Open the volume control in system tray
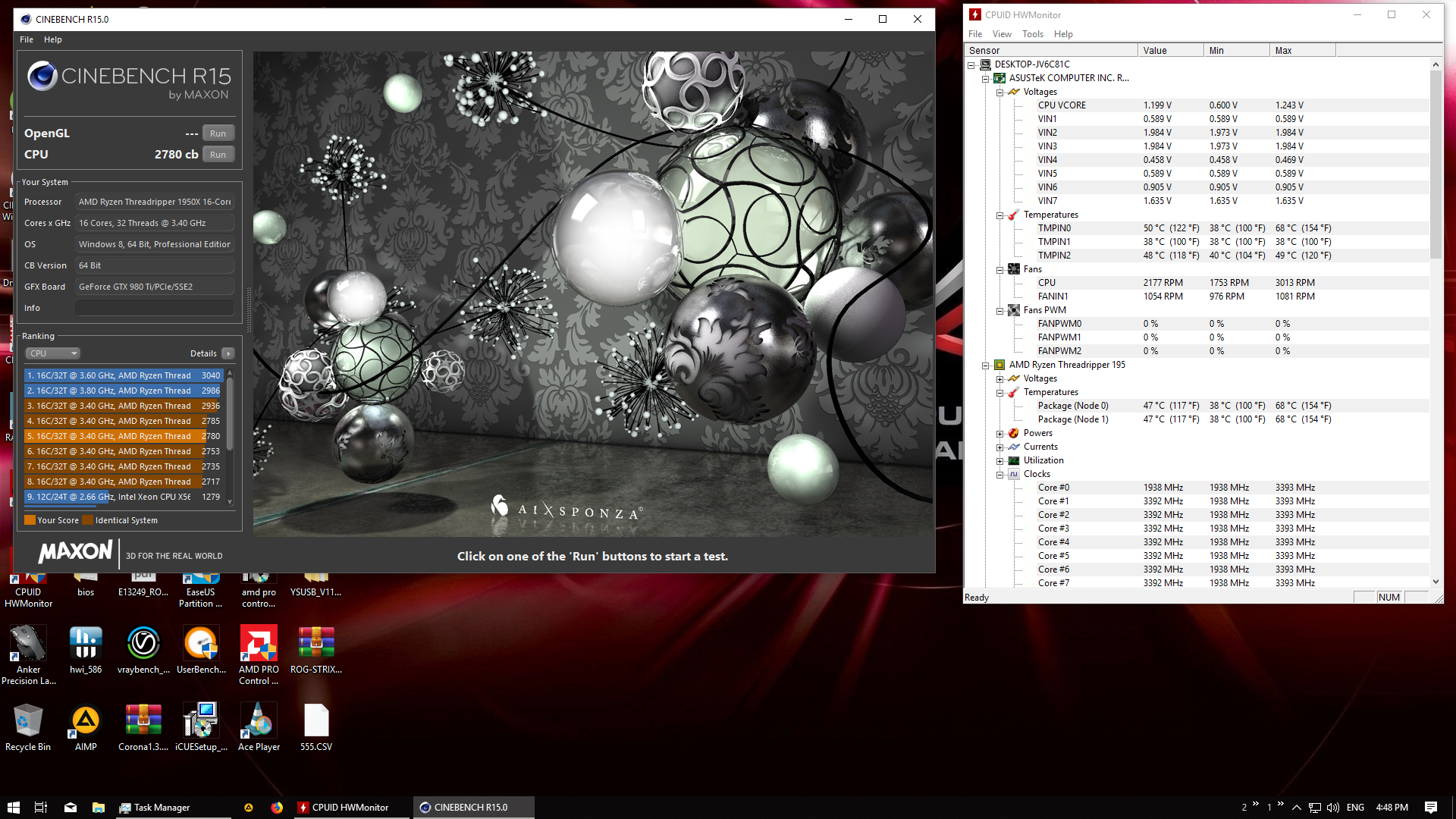The height and width of the screenshot is (819, 1456). (x=1333, y=808)
